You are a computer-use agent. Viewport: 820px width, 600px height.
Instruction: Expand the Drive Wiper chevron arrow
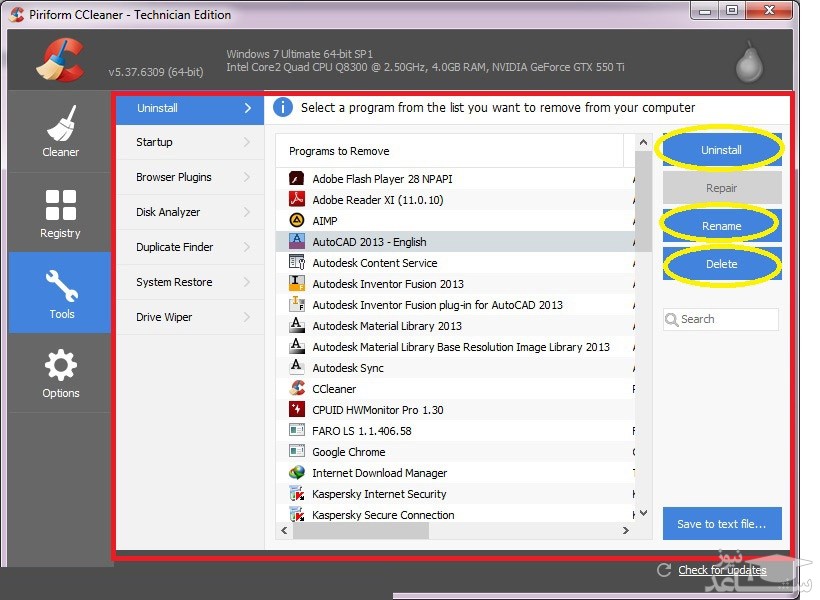coord(247,317)
